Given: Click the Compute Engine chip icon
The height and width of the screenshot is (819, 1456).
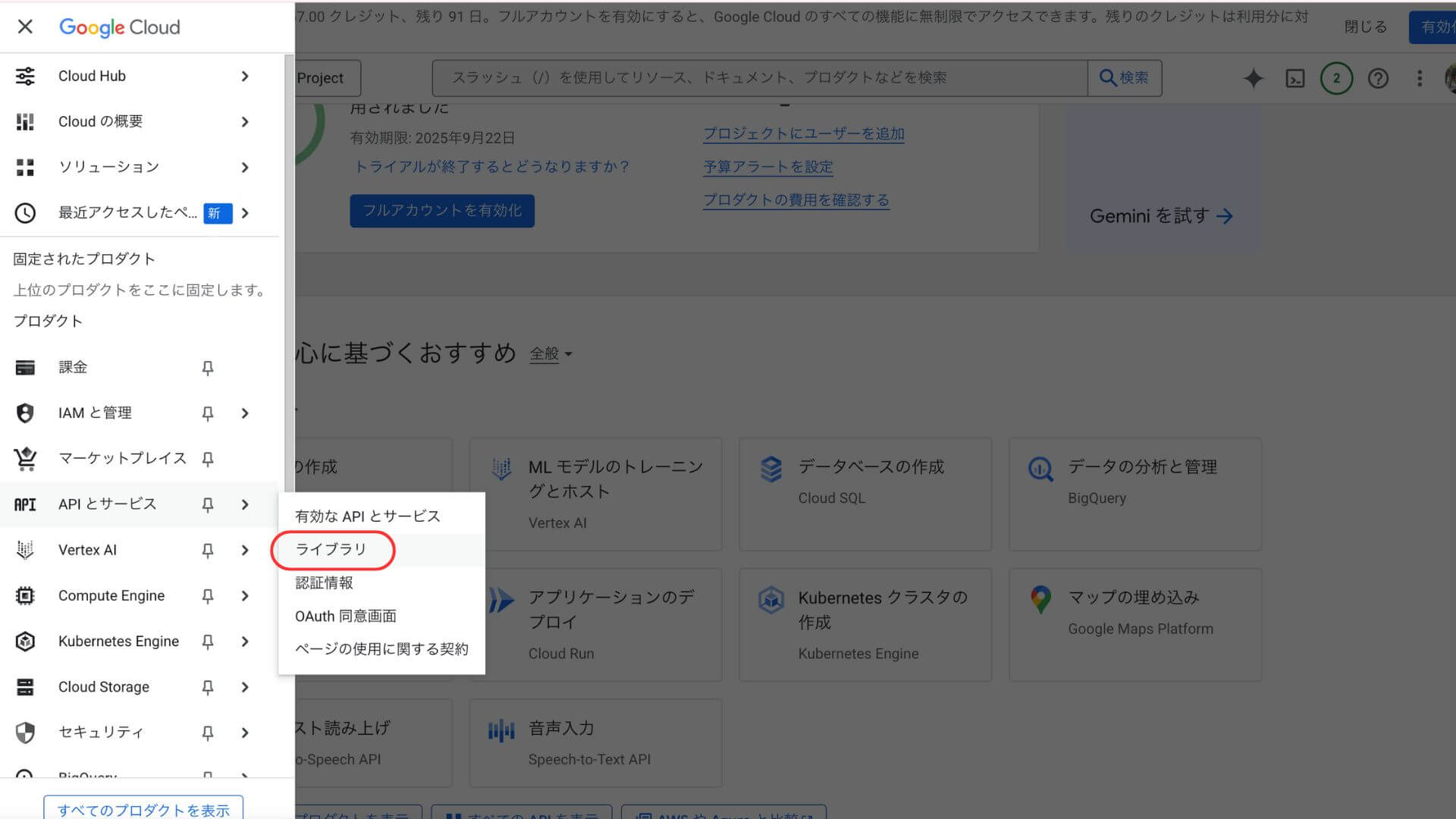Looking at the screenshot, I should click(x=25, y=596).
